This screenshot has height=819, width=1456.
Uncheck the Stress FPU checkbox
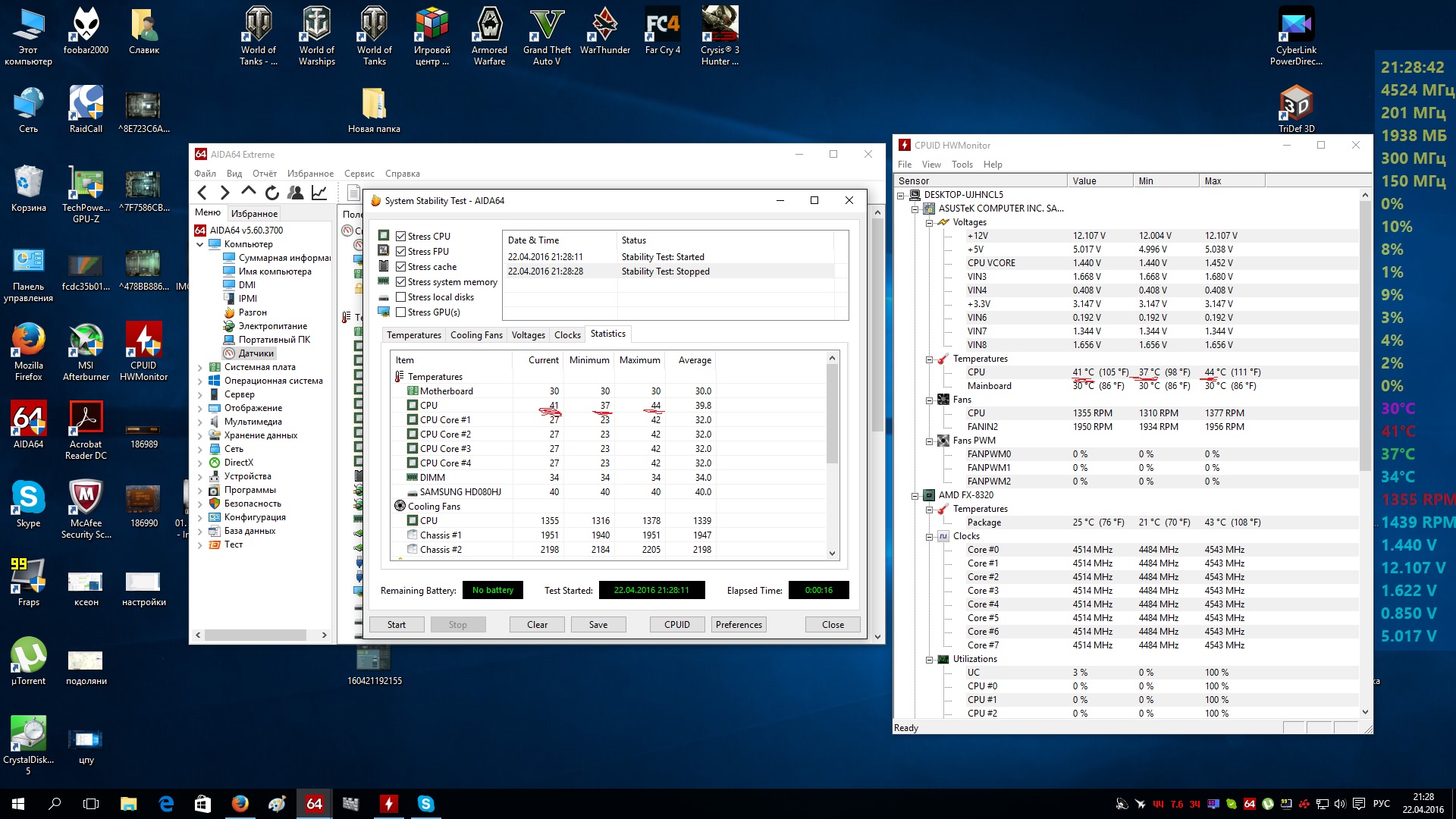[401, 252]
